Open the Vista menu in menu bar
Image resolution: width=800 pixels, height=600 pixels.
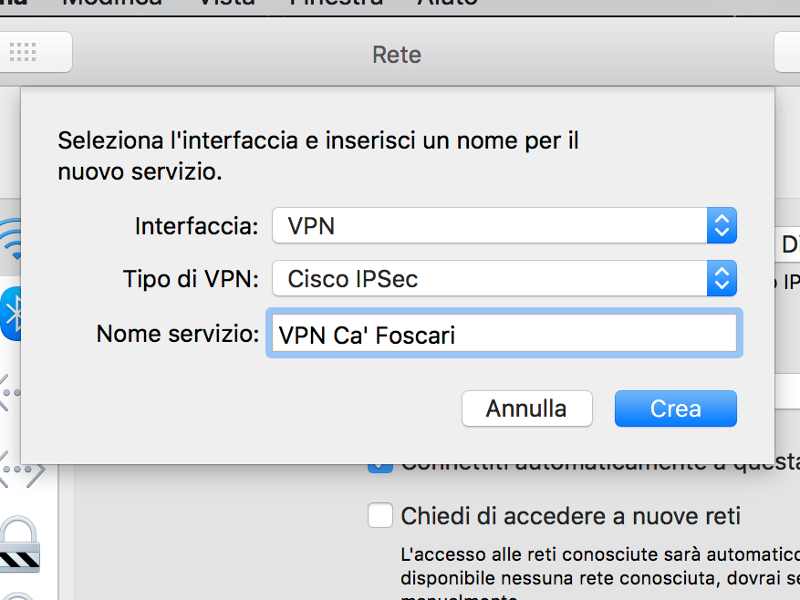pyautogui.click(x=227, y=3)
